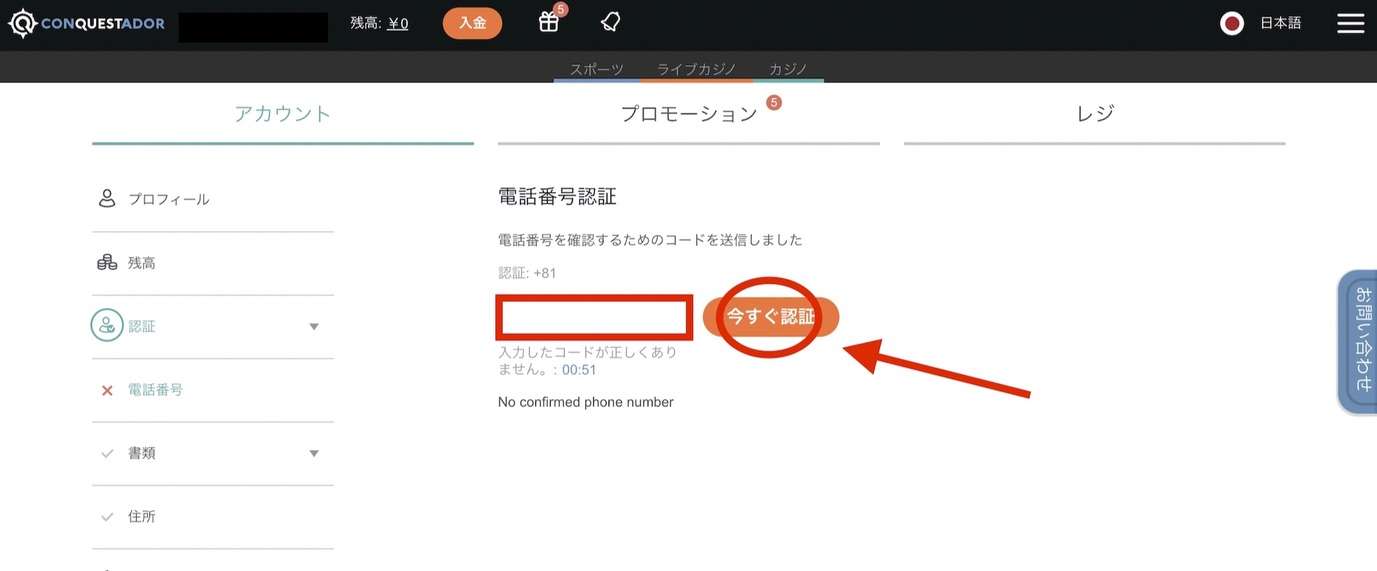1377x571 pixels.
Task: Click the verification code input field
Action: 595,318
